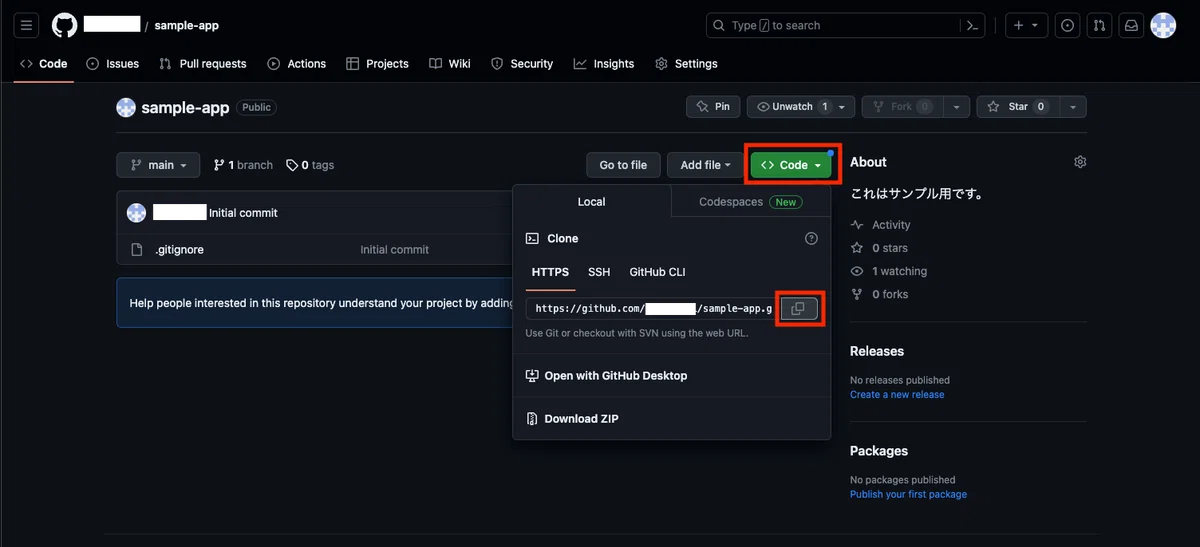Open the Wiki tab

(x=450, y=64)
